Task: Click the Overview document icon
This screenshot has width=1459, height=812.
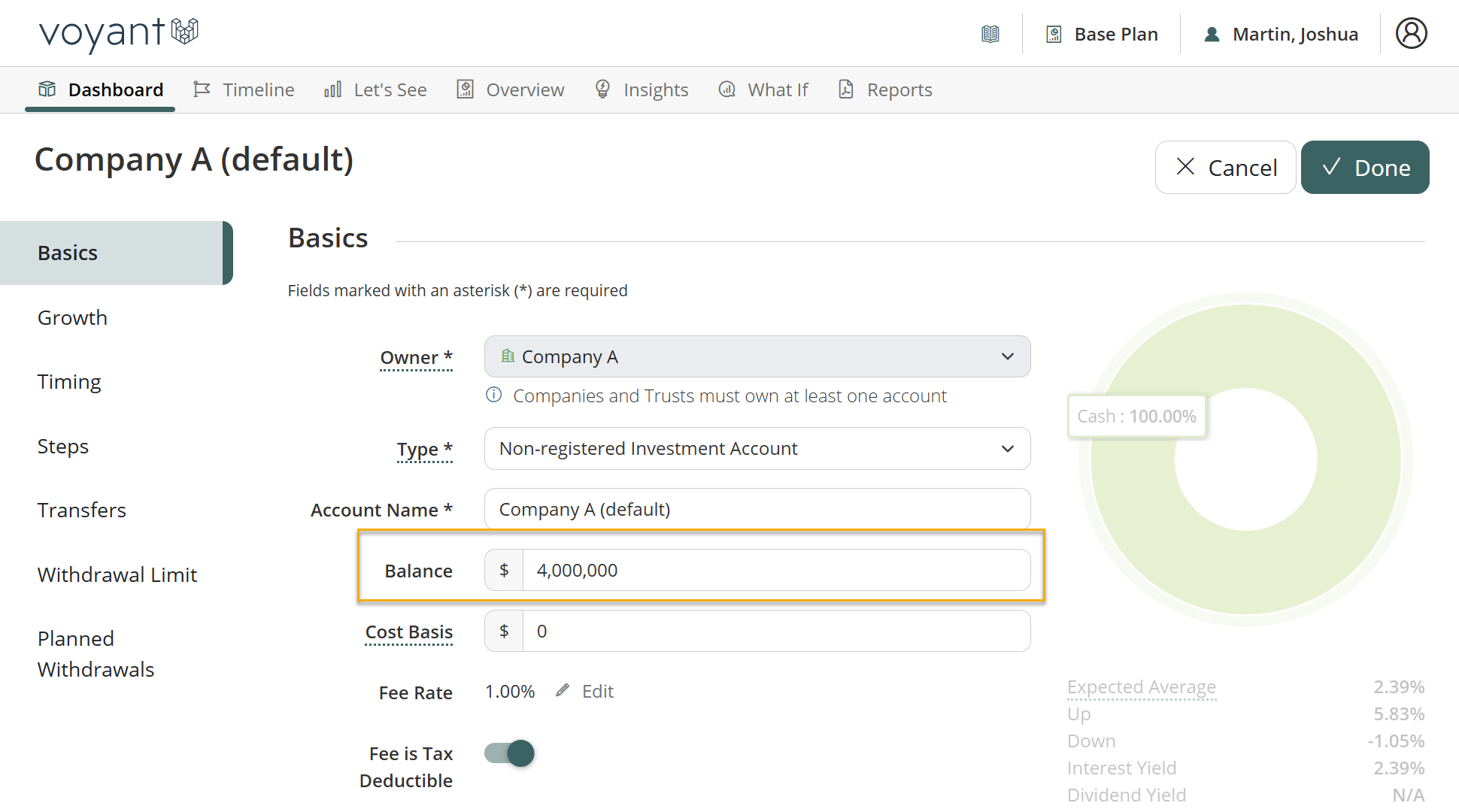Action: pyautogui.click(x=466, y=89)
